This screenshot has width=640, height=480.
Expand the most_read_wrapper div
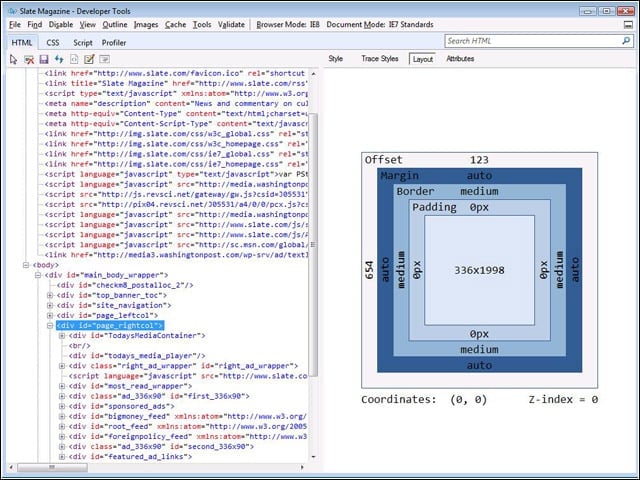62,386
